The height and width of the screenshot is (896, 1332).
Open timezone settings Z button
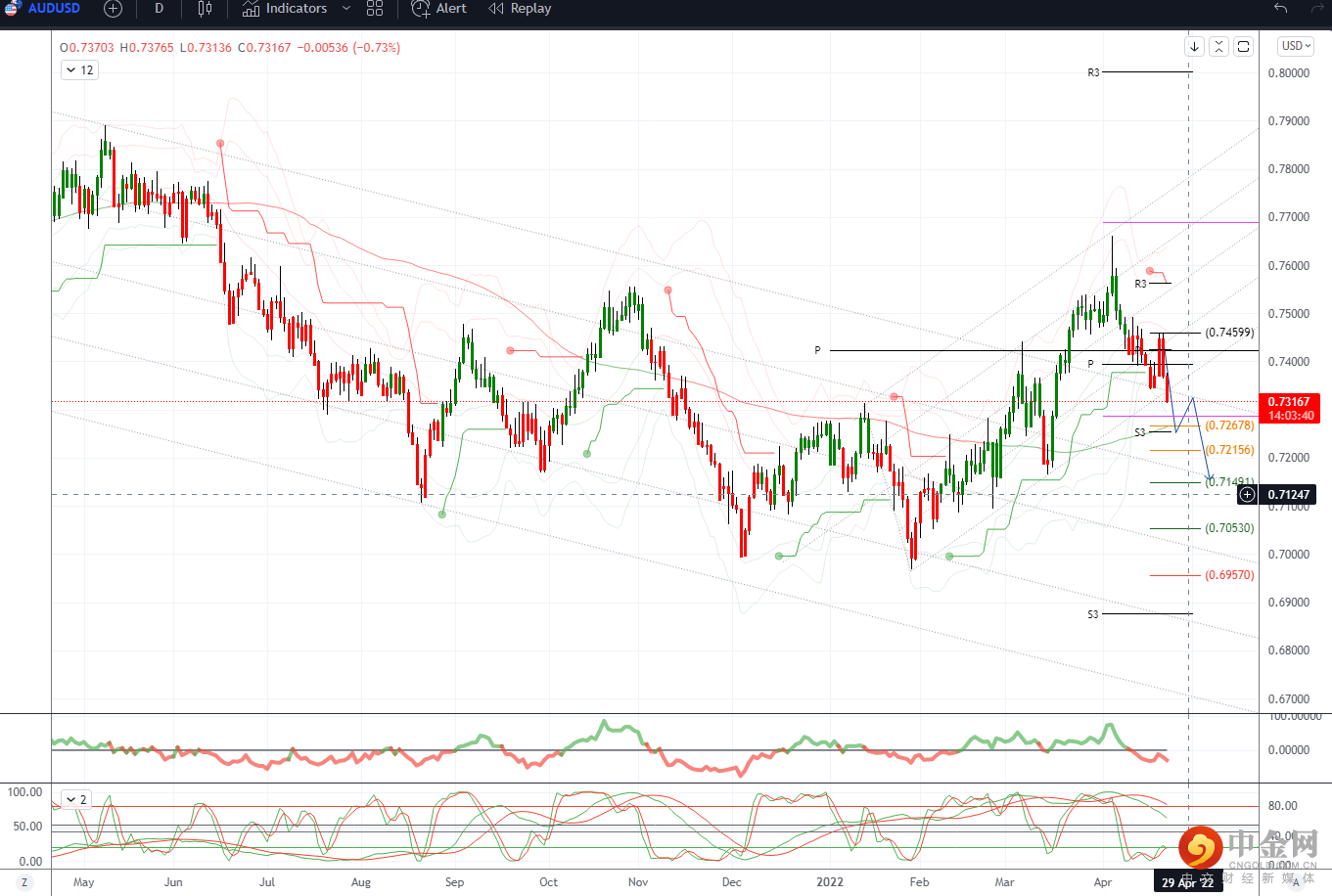click(x=24, y=882)
